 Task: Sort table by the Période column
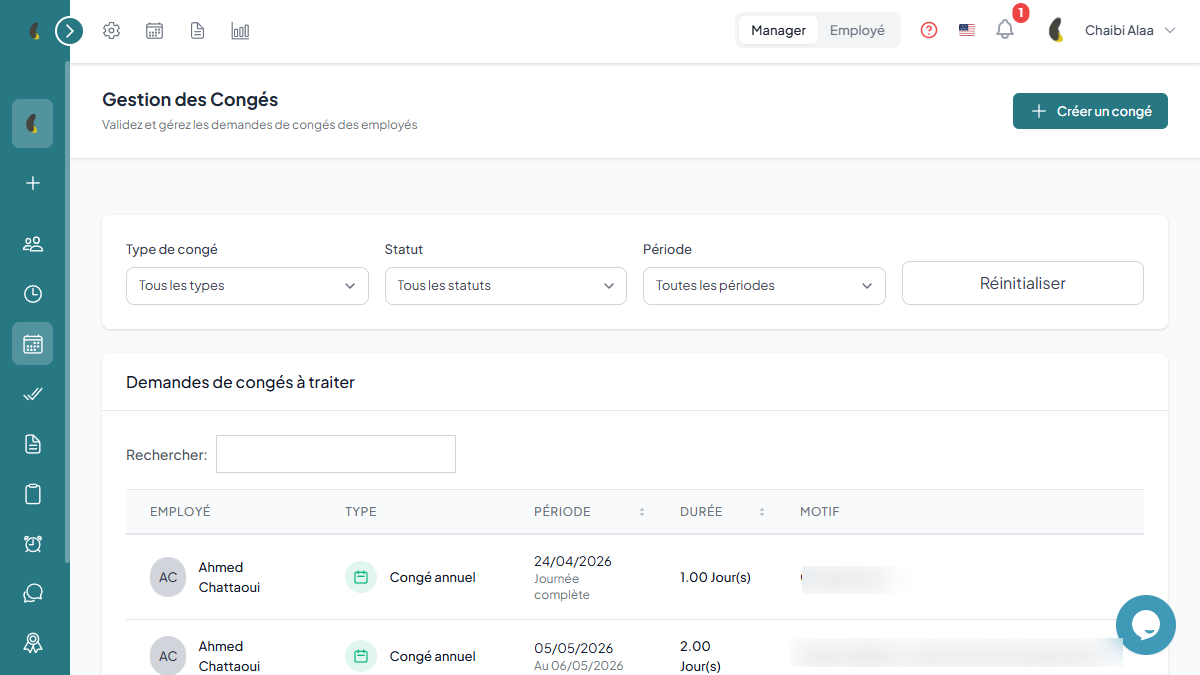pos(590,512)
